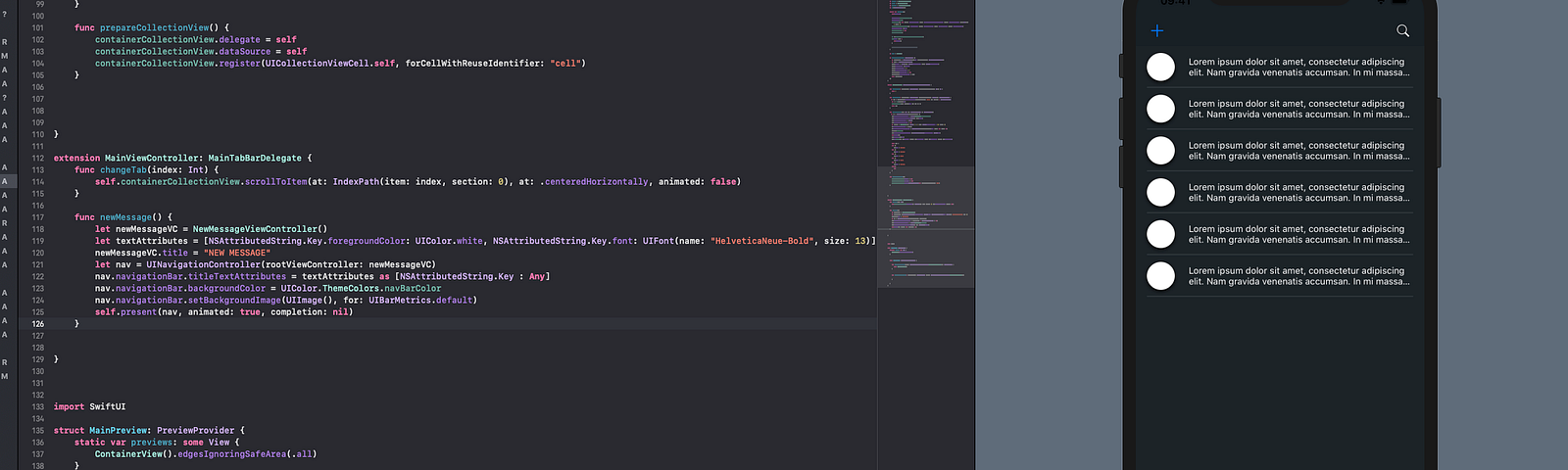This screenshot has width=1568, height=470.
Task: Open the first Lorem ipsum message text in preview
Action: [1298, 67]
